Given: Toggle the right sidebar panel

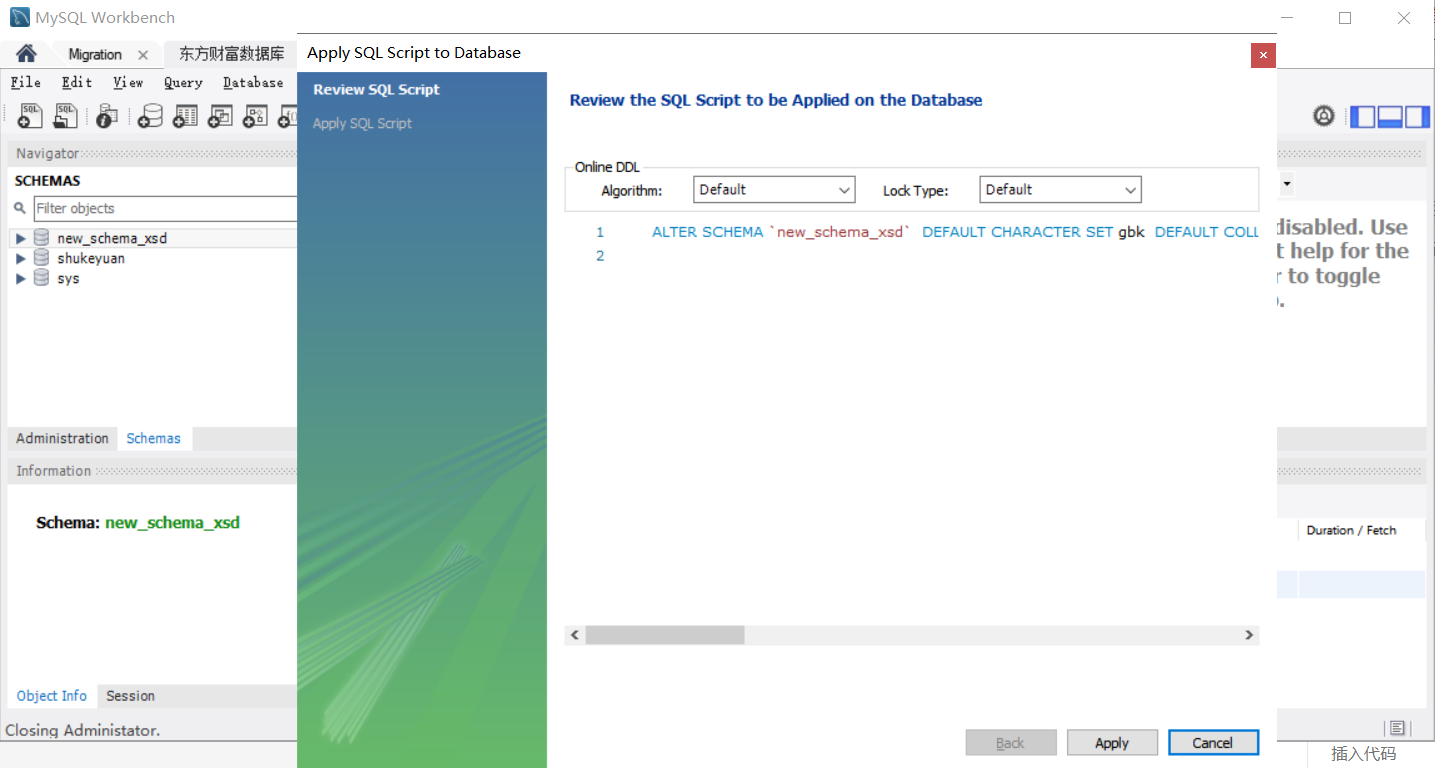Looking at the screenshot, I should click(x=1417, y=117).
